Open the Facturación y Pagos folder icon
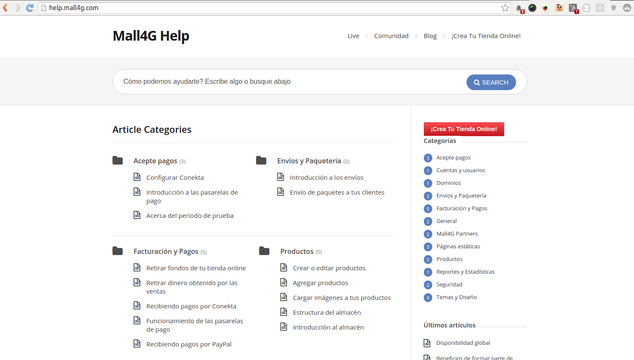The height and width of the screenshot is (360, 634). pos(118,251)
